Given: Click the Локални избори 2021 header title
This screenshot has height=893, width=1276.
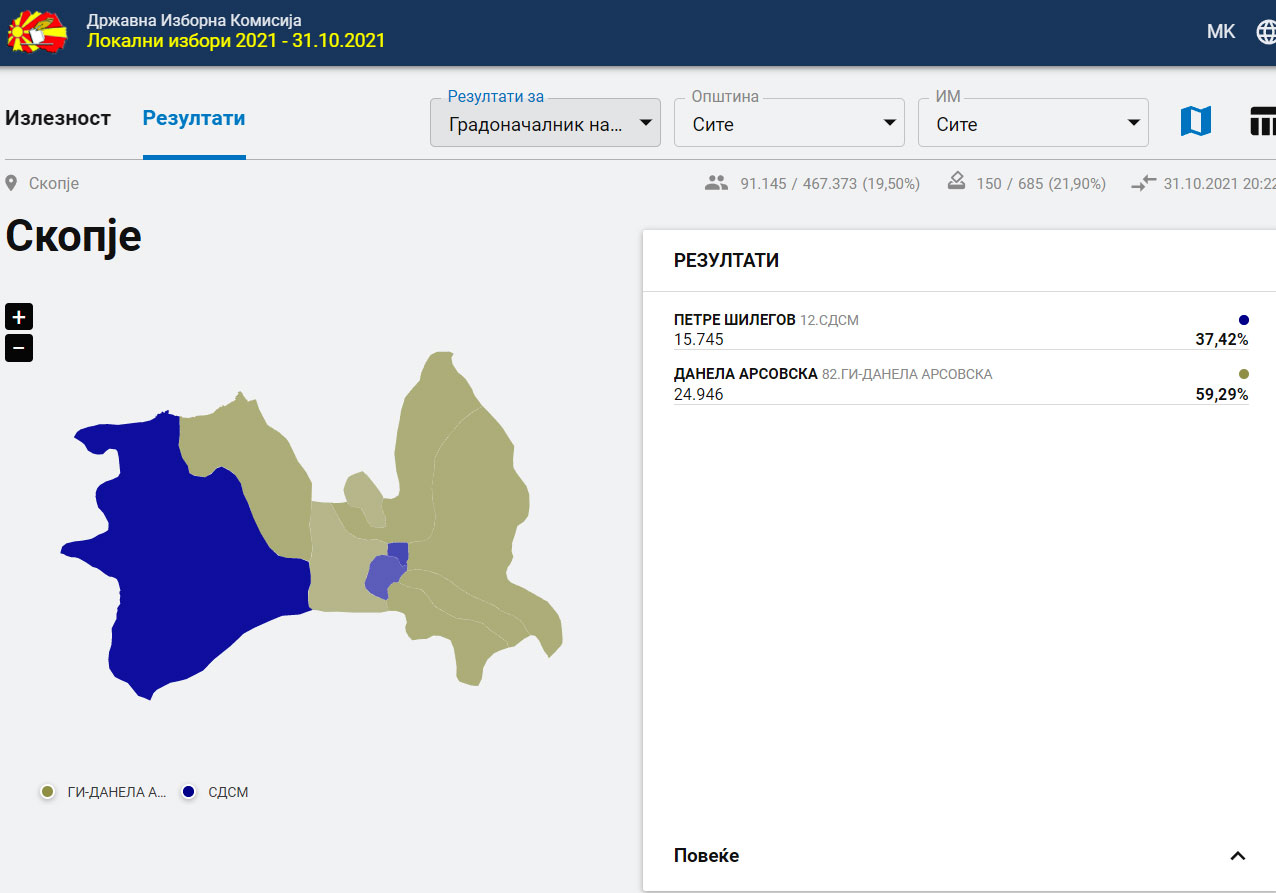Looking at the screenshot, I should (x=236, y=41).
